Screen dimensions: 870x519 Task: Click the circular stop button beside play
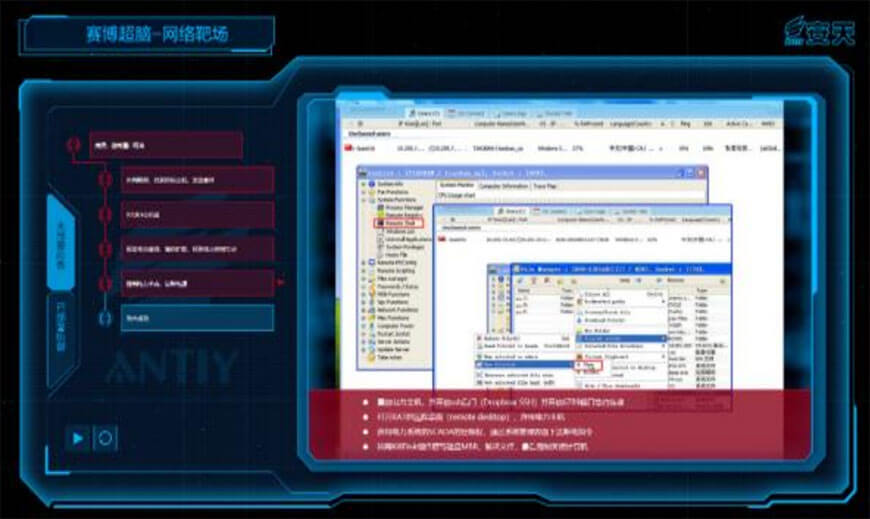105,437
